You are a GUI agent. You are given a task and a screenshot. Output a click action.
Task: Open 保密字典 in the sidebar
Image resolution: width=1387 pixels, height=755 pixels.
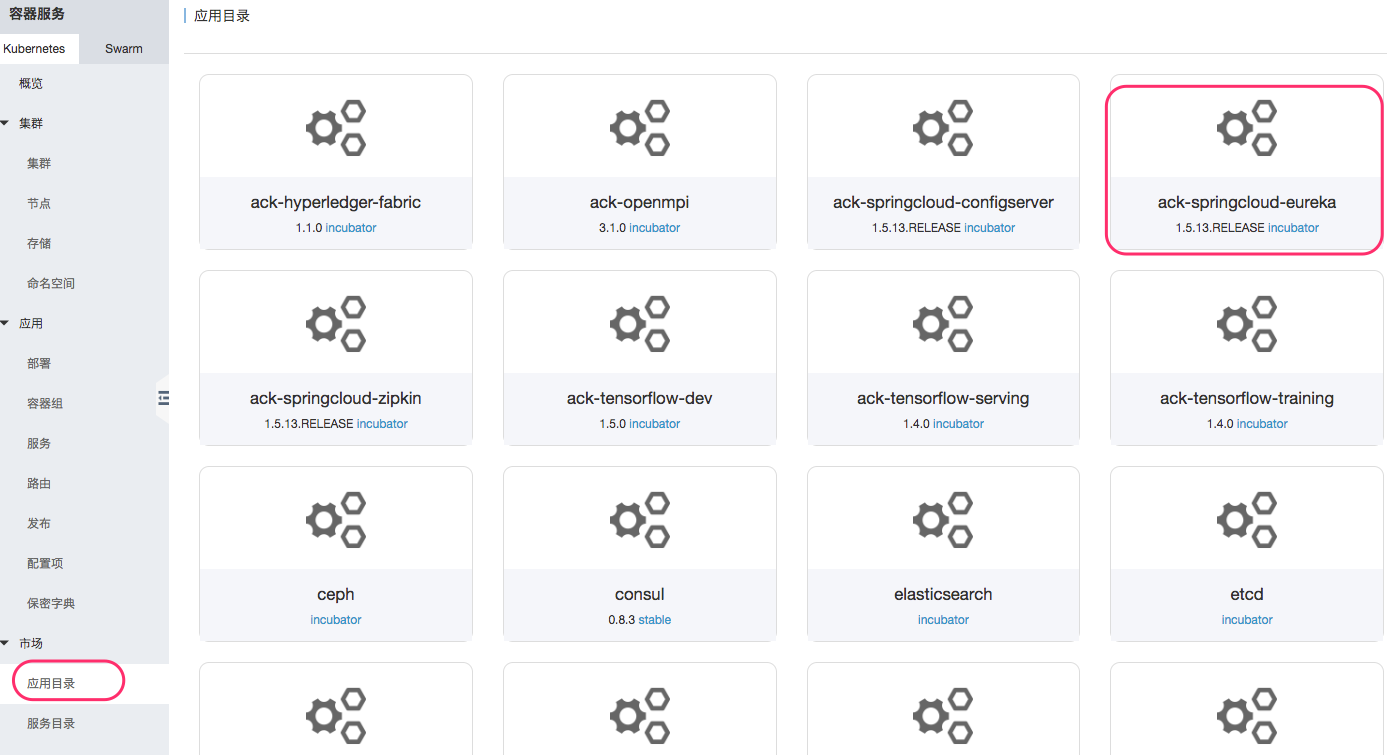(x=51, y=603)
